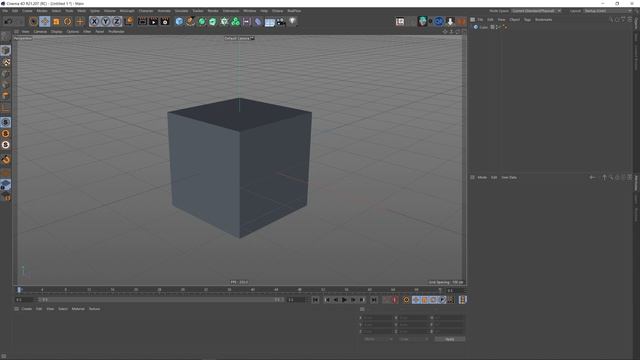Click the Spline Pen tool icon
The width and height of the screenshot is (640, 360).
tap(191, 21)
